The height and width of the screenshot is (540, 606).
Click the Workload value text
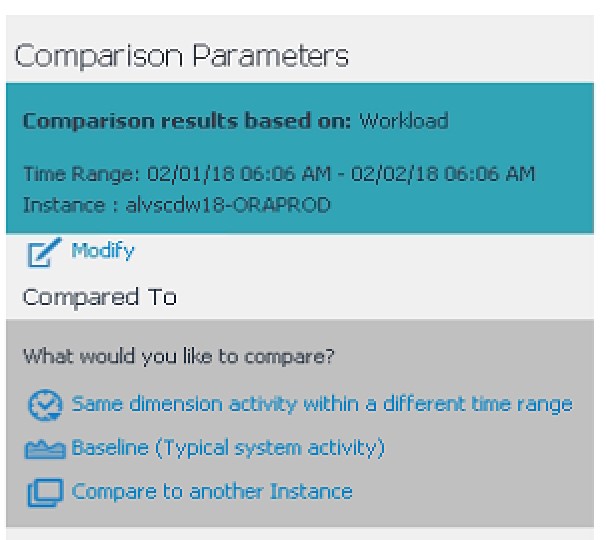tap(404, 122)
